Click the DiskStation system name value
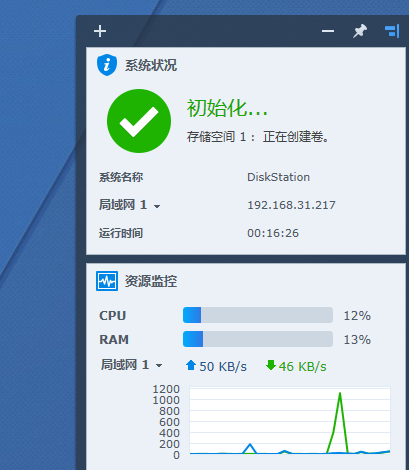The height and width of the screenshot is (470, 409). 278,177
